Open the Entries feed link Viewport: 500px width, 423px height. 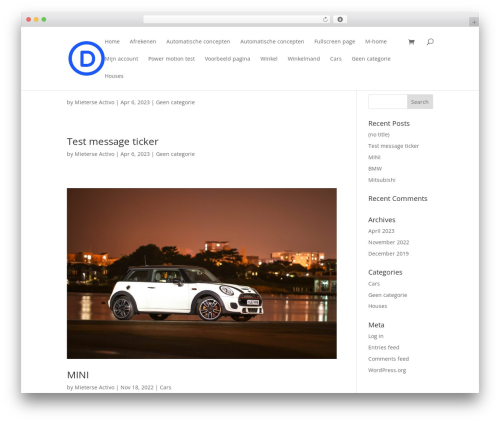pos(383,347)
